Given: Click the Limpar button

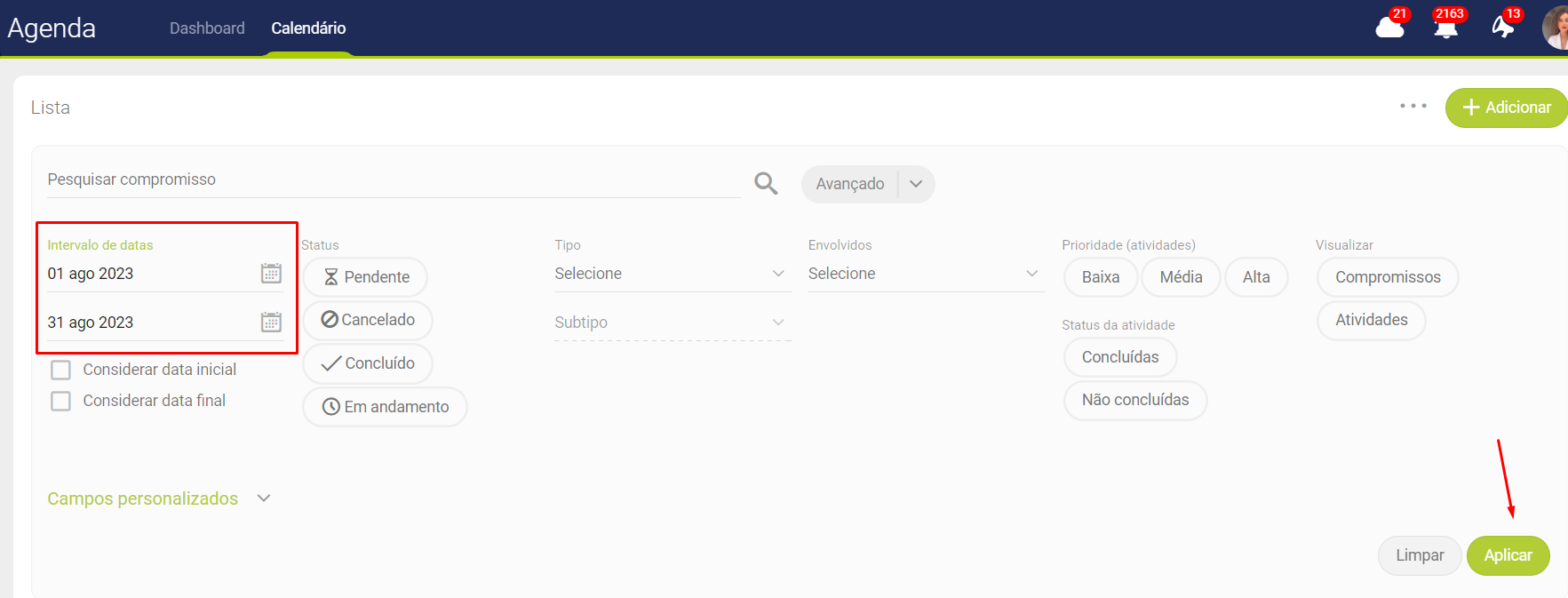Looking at the screenshot, I should click(1419, 555).
